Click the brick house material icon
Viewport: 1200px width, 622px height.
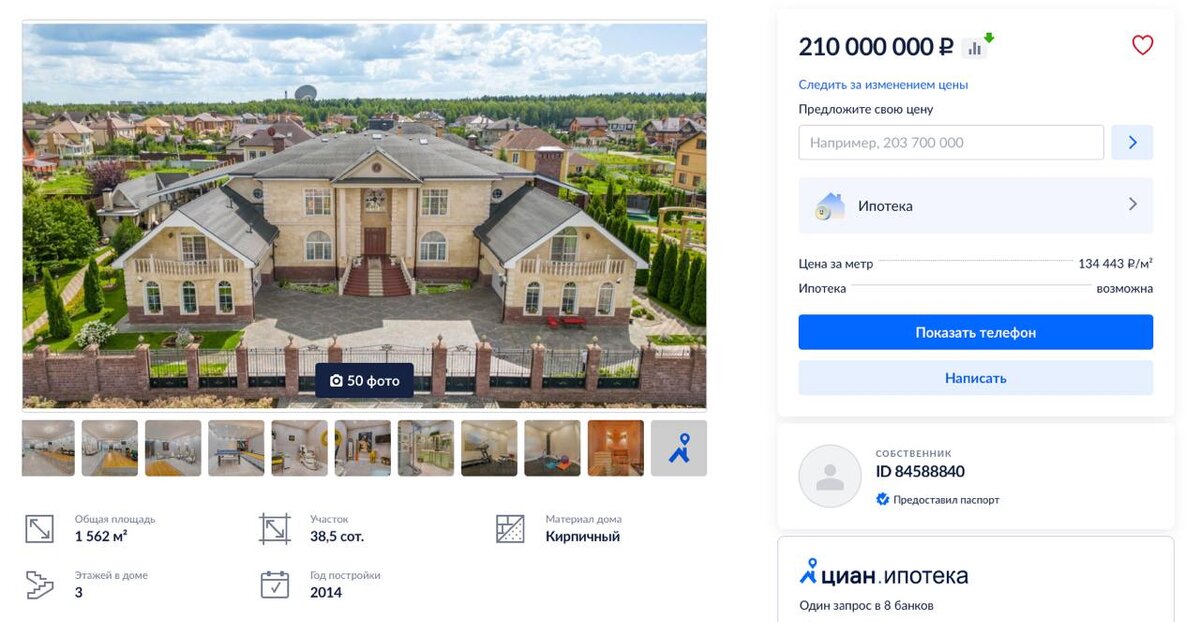[510, 529]
